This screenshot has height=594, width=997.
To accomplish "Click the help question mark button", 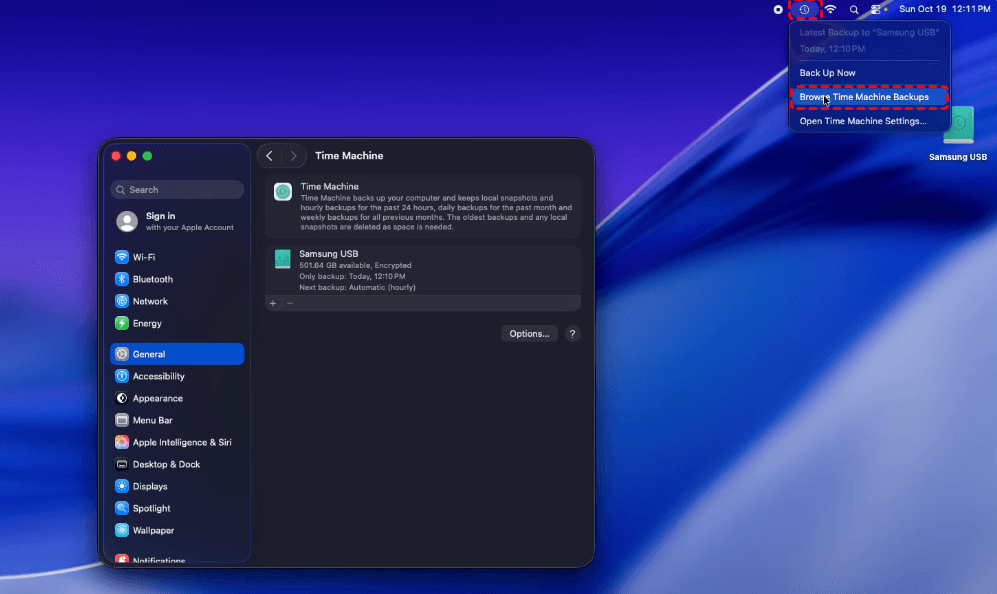I will click(572, 334).
